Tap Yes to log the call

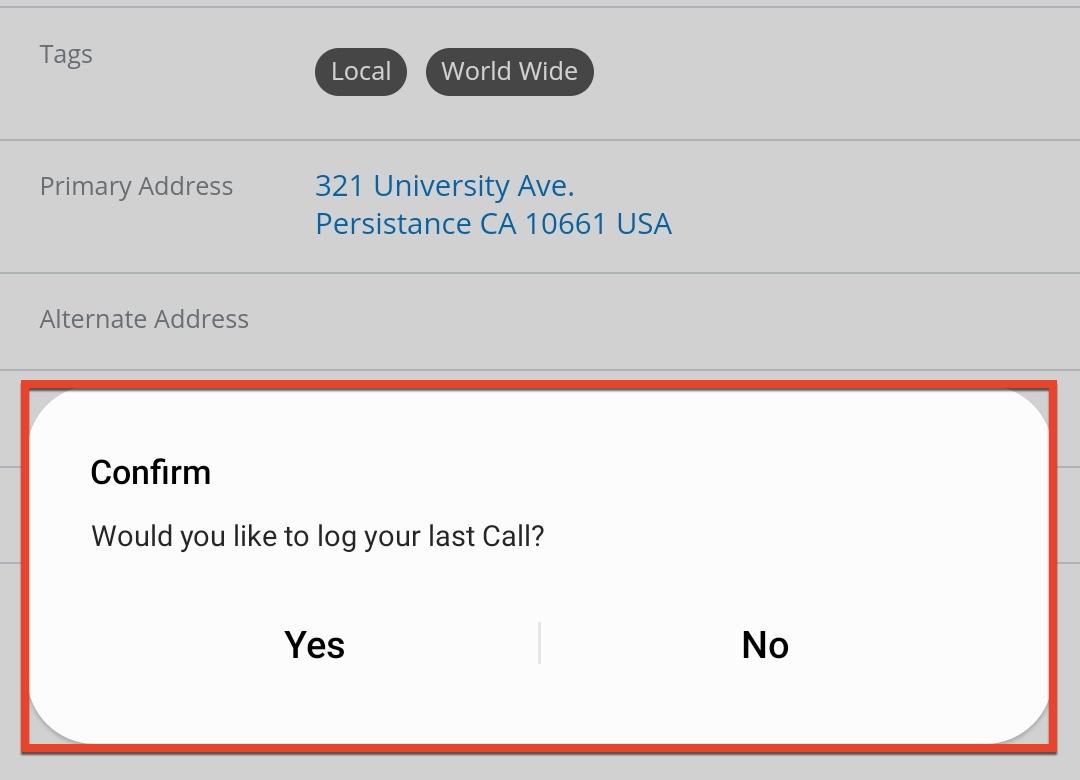click(314, 645)
